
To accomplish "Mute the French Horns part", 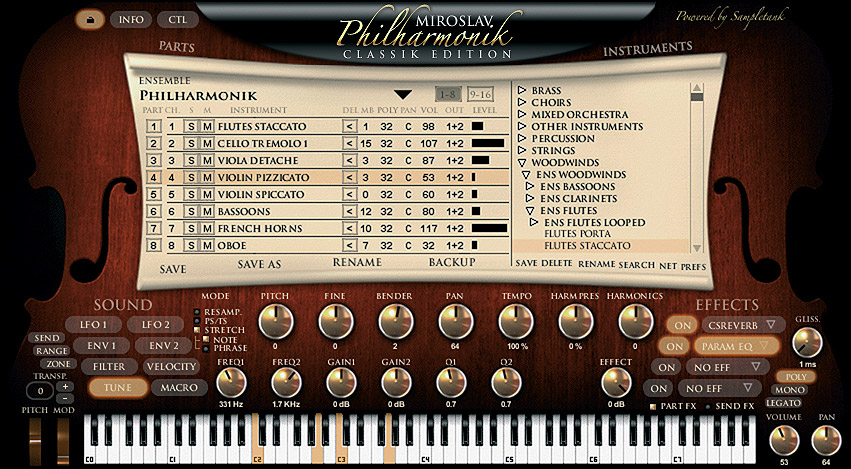I will (207, 229).
